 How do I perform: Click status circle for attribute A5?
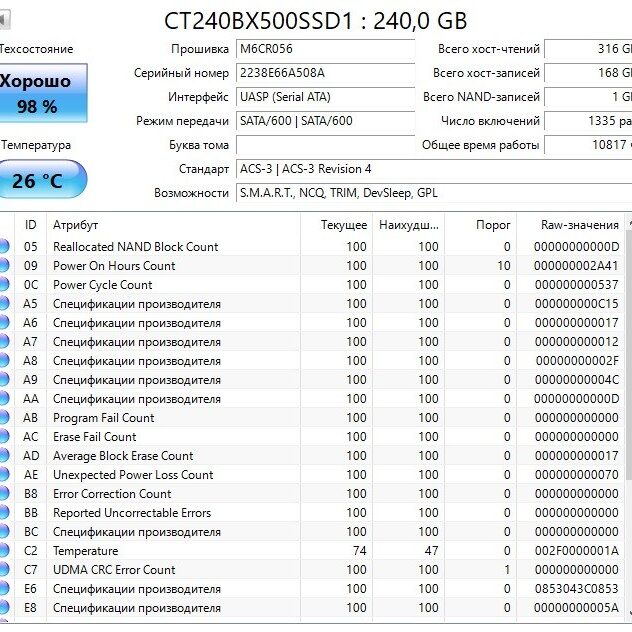(x=3, y=304)
